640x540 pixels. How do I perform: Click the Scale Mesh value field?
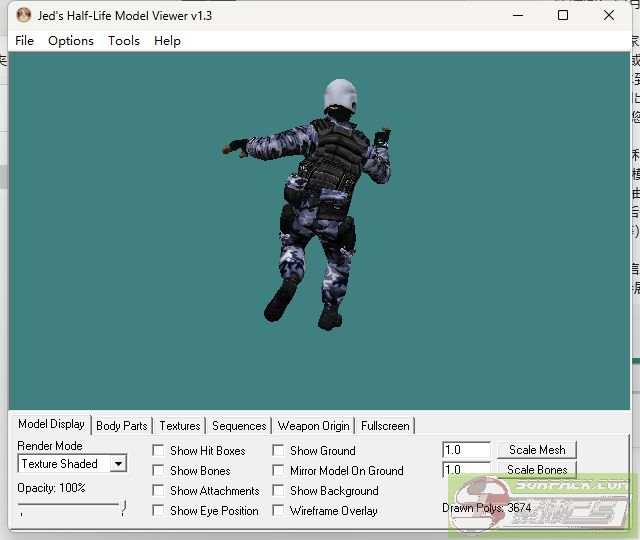click(466, 450)
